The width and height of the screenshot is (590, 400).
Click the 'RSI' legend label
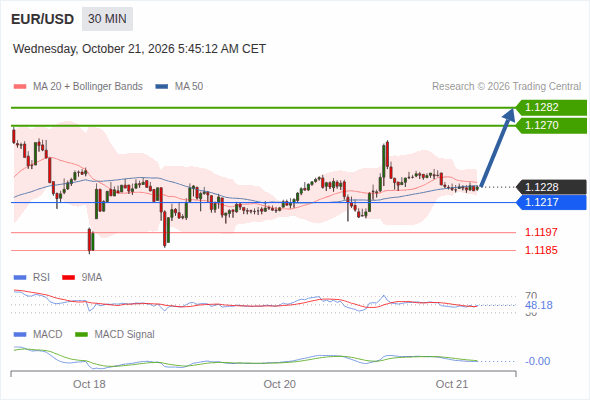[x=41, y=278]
